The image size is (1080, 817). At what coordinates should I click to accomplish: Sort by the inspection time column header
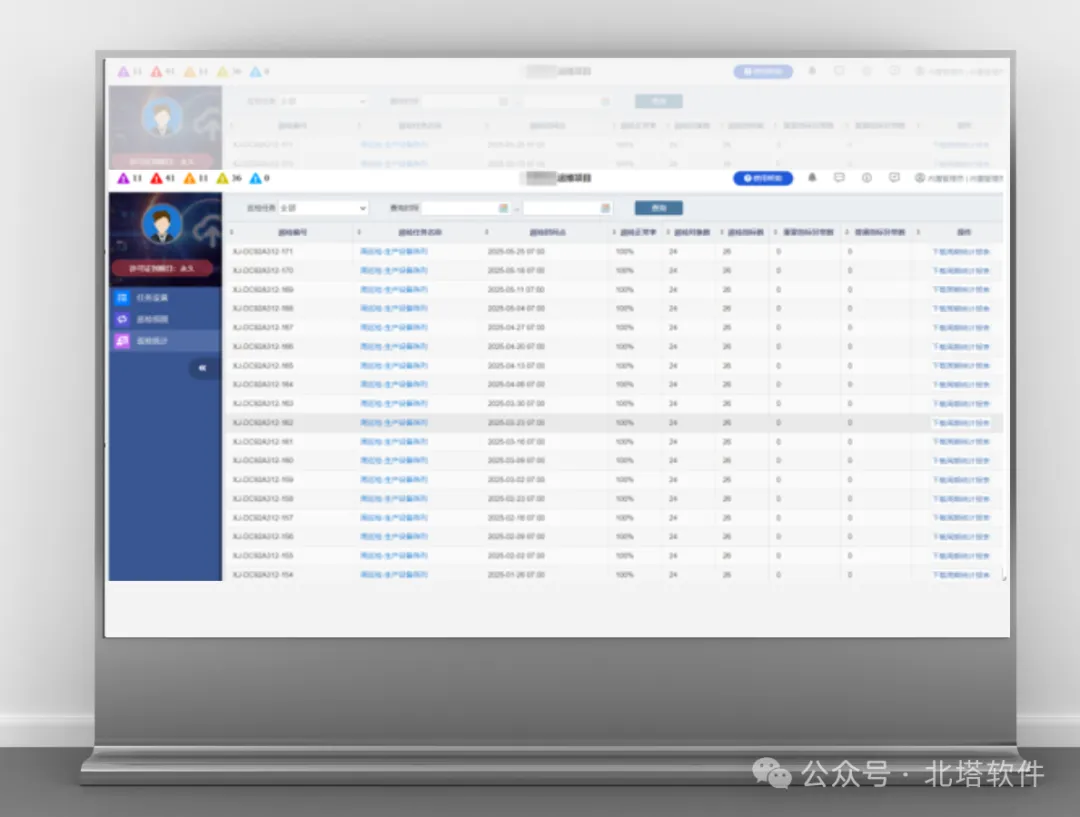(x=548, y=233)
